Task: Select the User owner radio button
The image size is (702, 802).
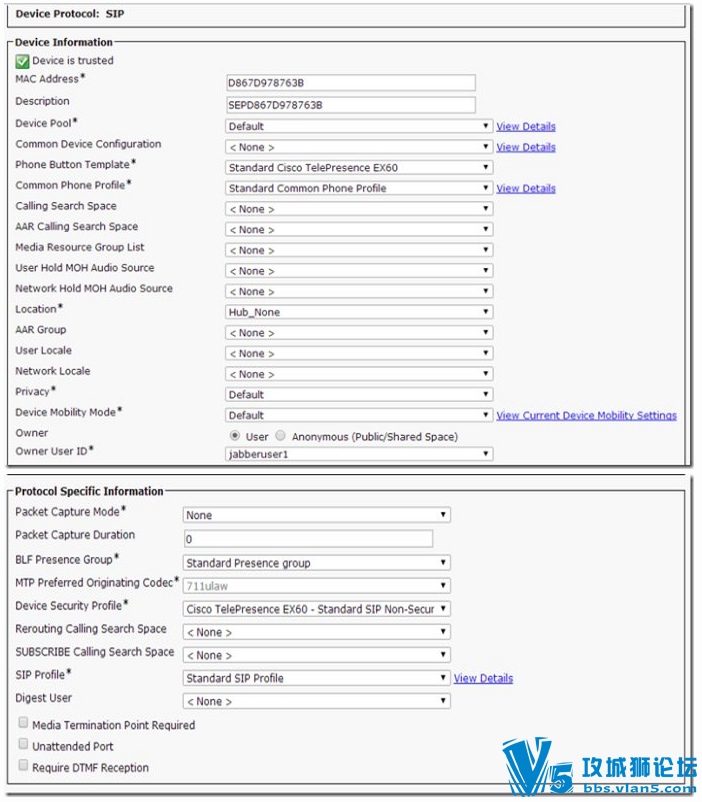Action: click(235, 436)
